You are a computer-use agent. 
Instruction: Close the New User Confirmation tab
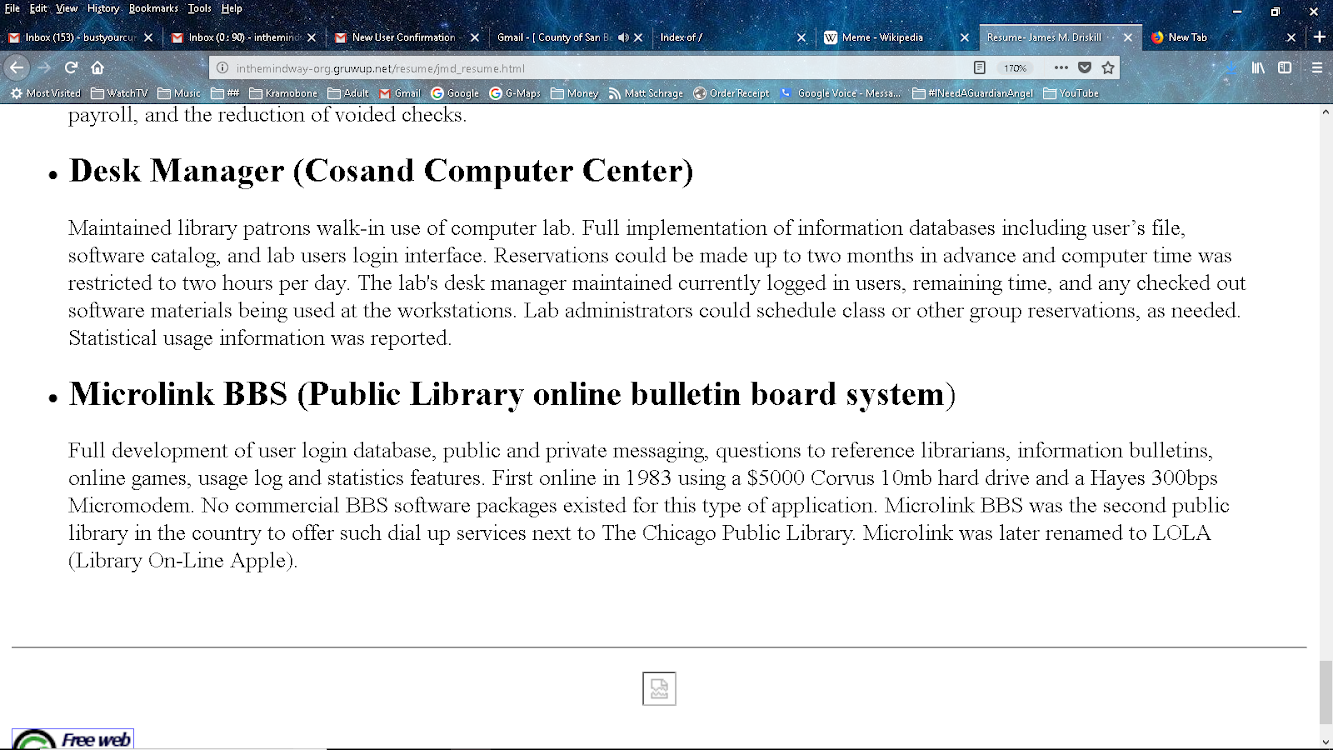474,37
